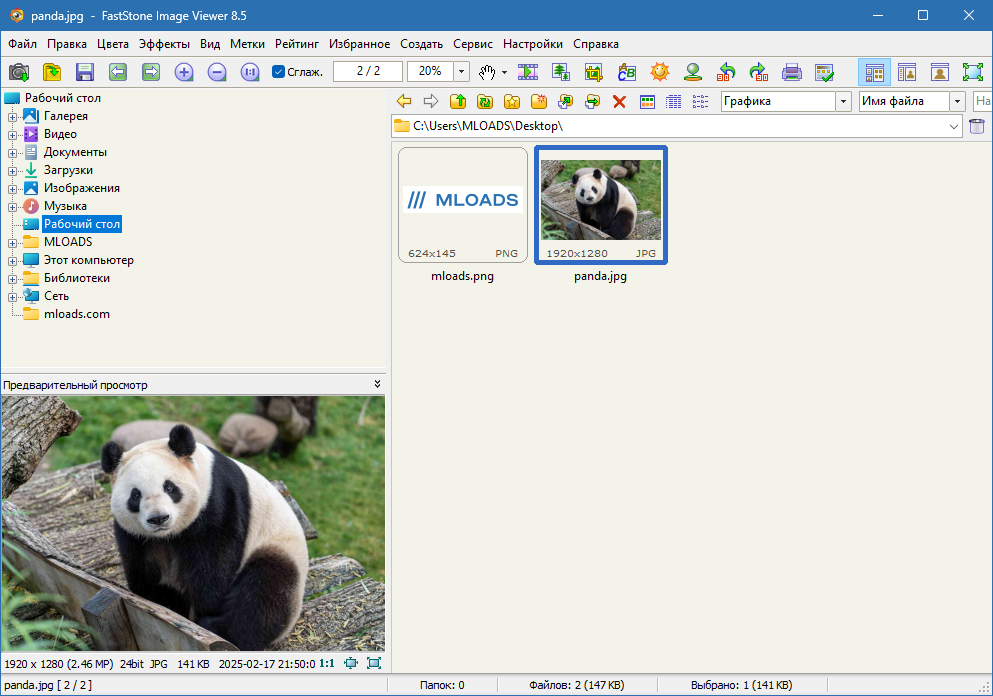
Task: Select the Загрузки folder in tree
Action: pos(68,170)
